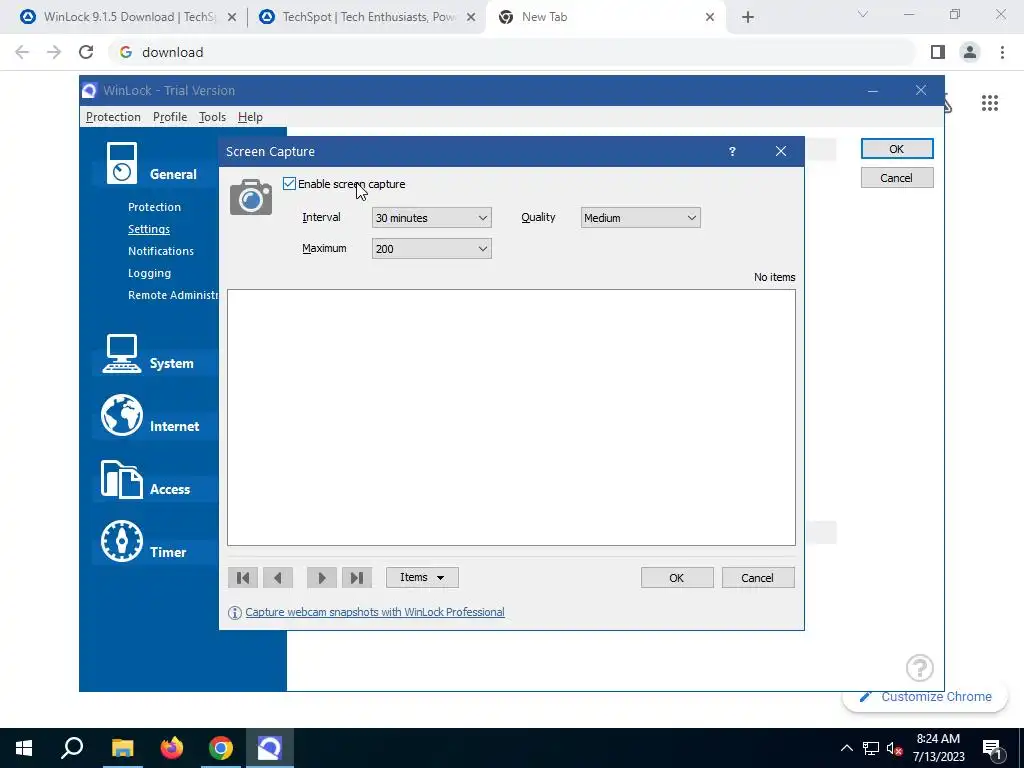Jump to last captured item
The height and width of the screenshot is (768, 1024).
[x=357, y=578]
